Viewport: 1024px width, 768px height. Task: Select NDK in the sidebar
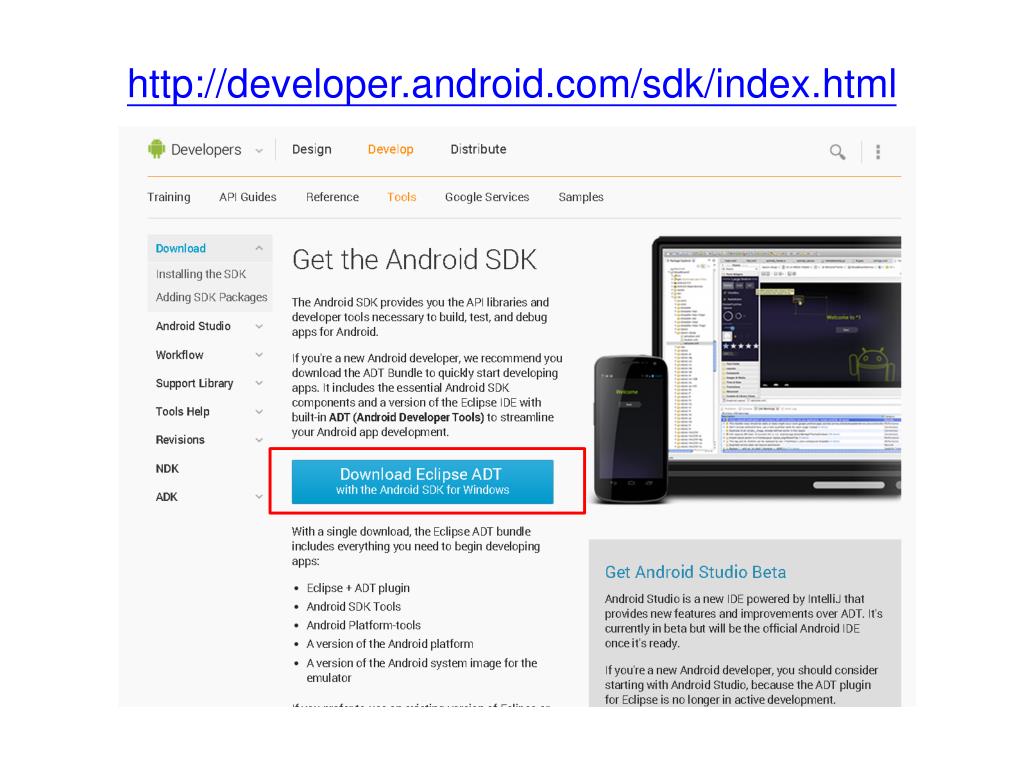pos(167,468)
